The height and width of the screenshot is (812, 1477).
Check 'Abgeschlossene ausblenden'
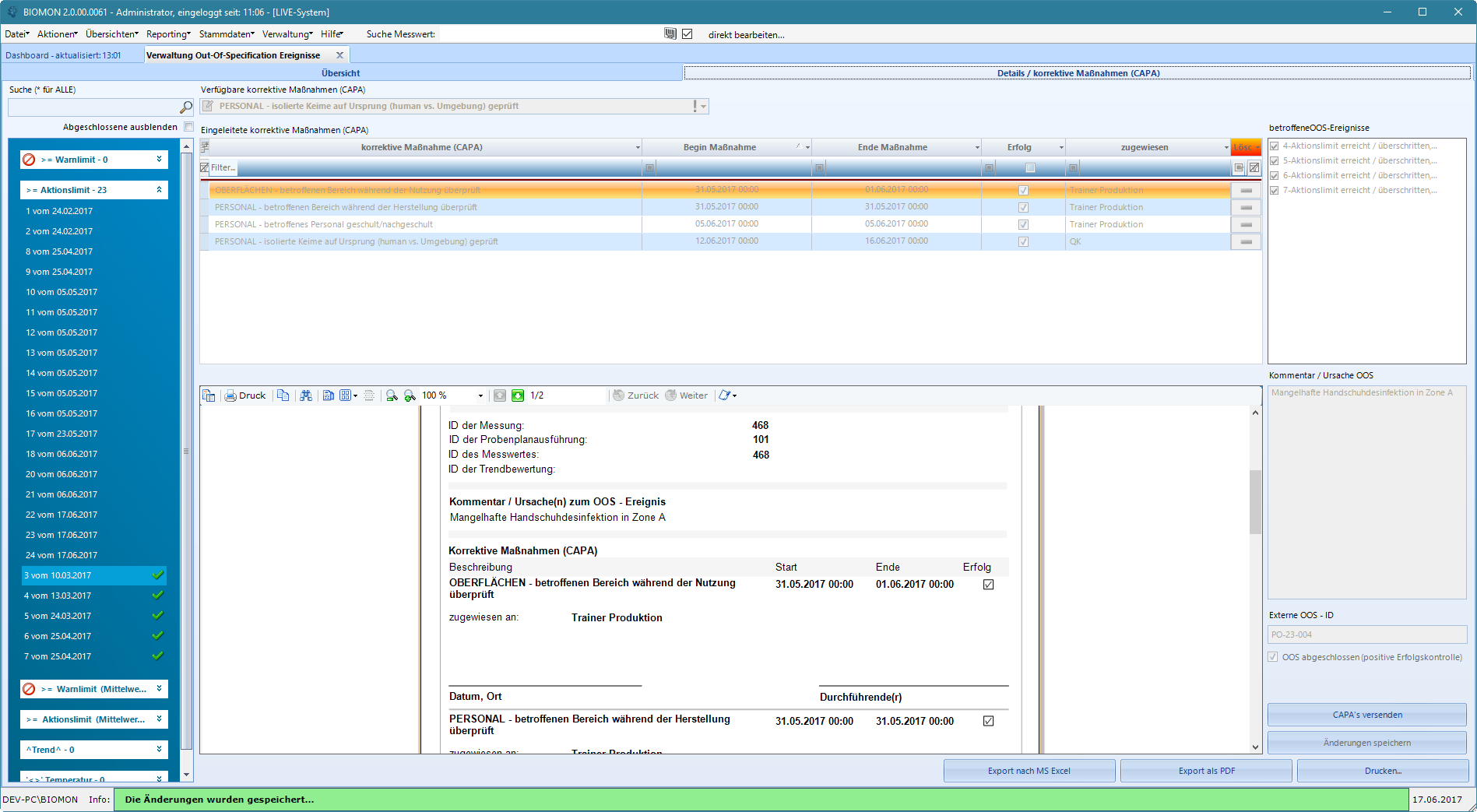tap(188, 127)
